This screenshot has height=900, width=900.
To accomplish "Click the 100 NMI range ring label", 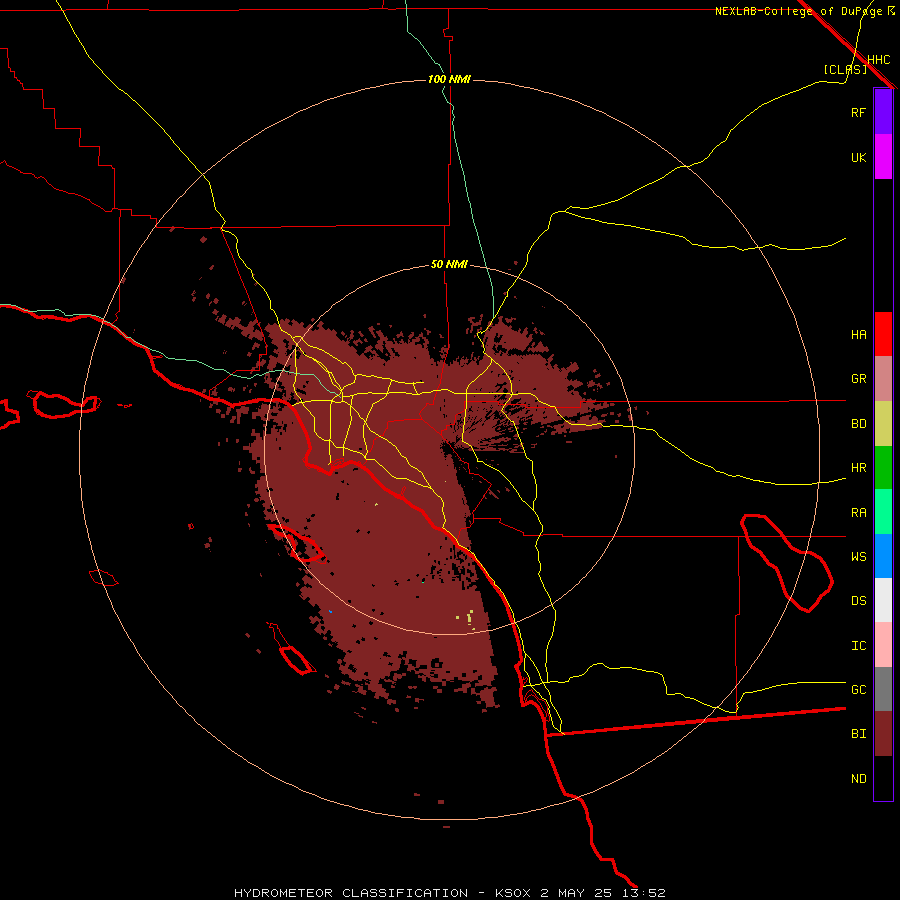I will click(449, 79).
